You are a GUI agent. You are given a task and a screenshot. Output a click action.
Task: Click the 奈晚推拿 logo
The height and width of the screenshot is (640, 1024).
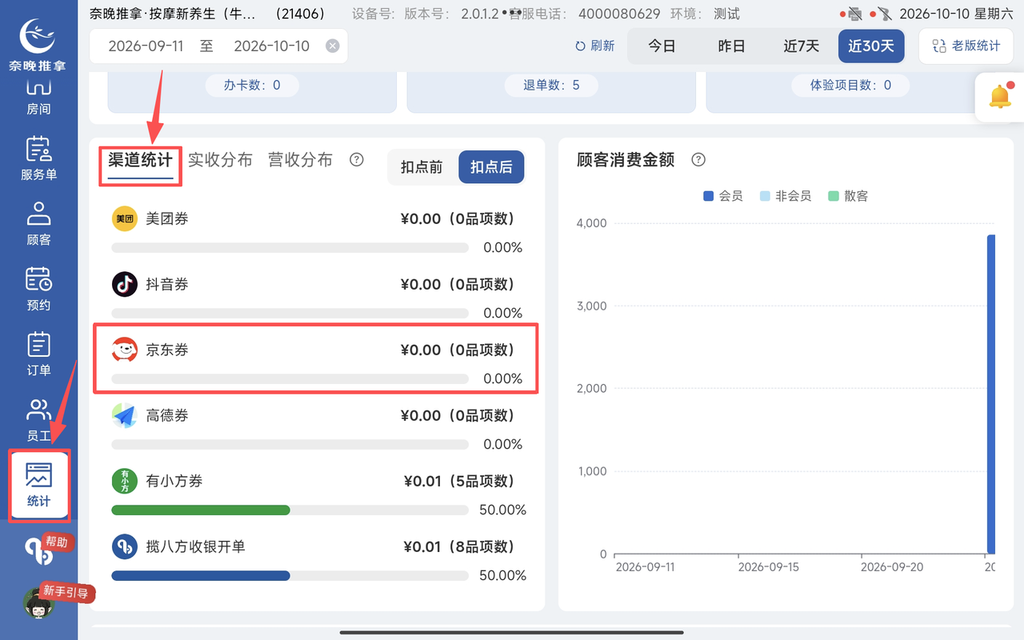coord(37,43)
